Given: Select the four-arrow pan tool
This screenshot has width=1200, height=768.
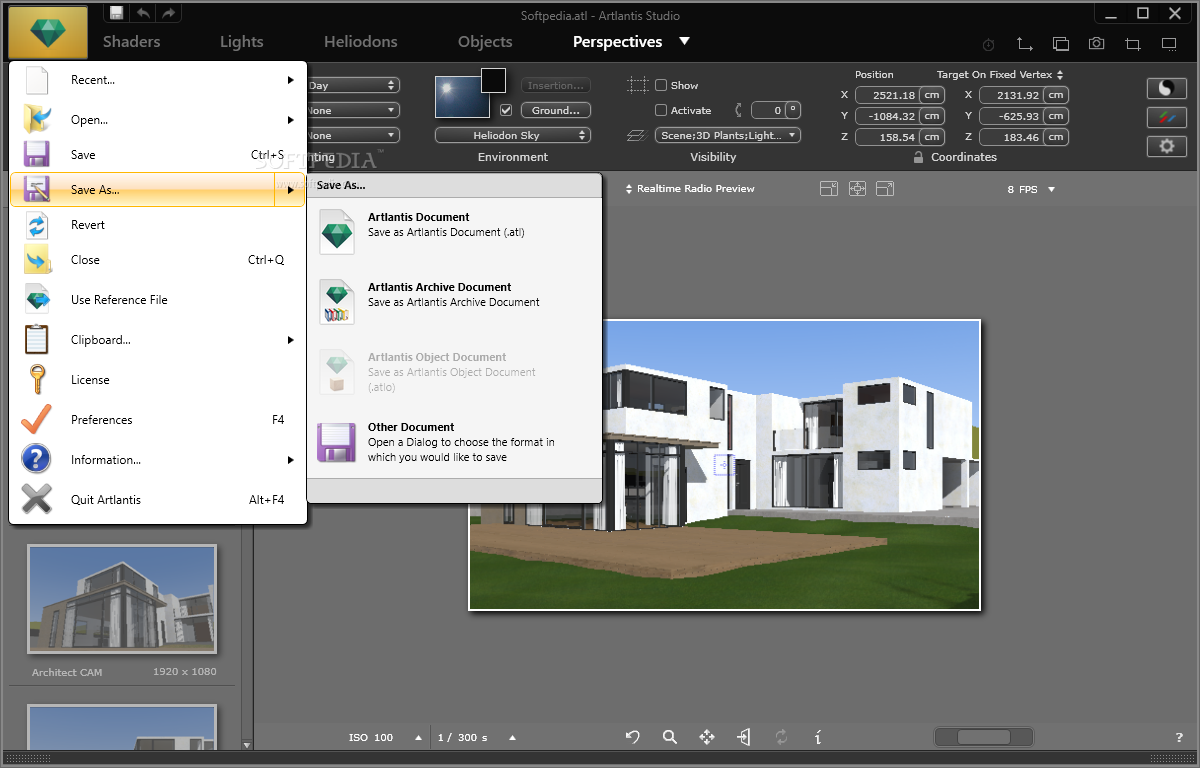Looking at the screenshot, I should tap(707, 737).
